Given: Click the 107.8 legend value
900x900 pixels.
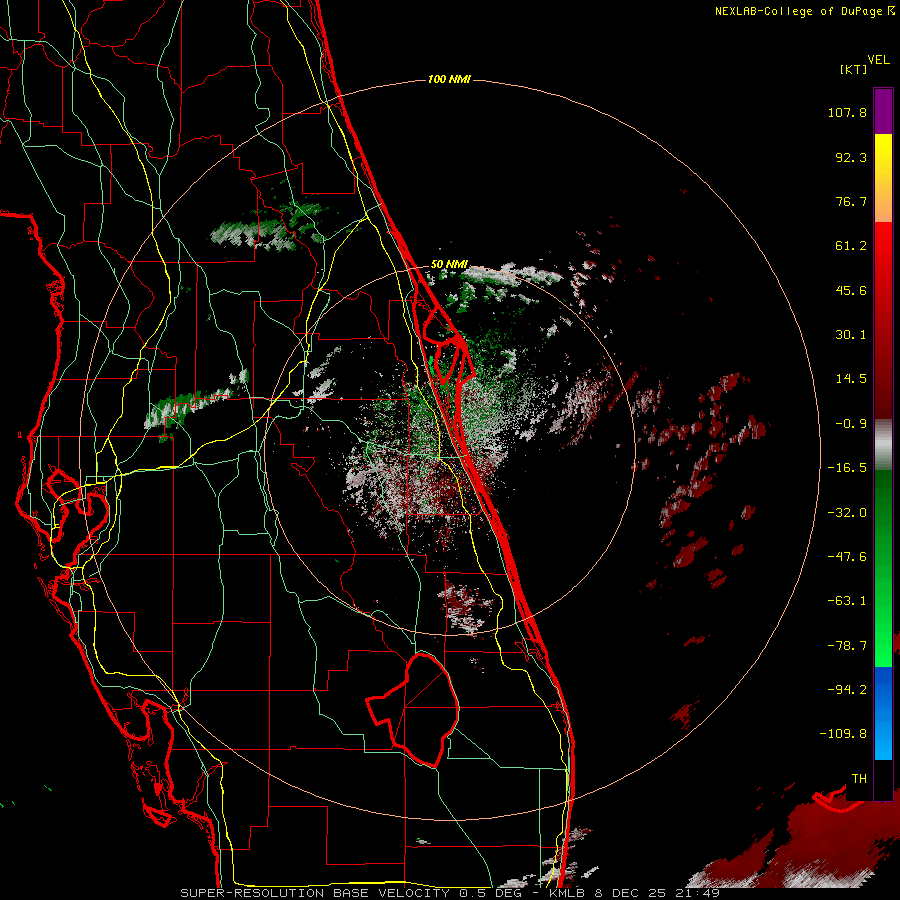Looking at the screenshot, I should tap(847, 112).
